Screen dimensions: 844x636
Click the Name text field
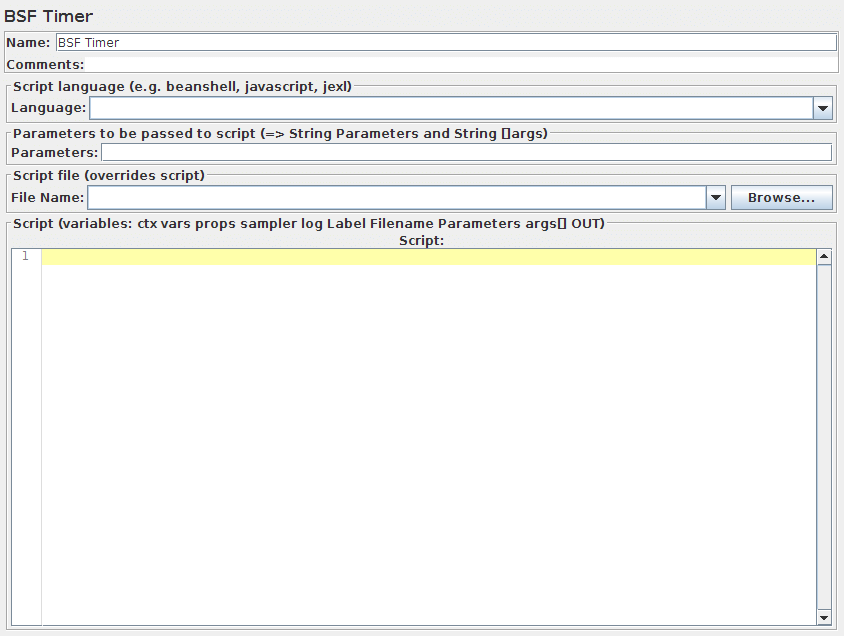[445, 43]
